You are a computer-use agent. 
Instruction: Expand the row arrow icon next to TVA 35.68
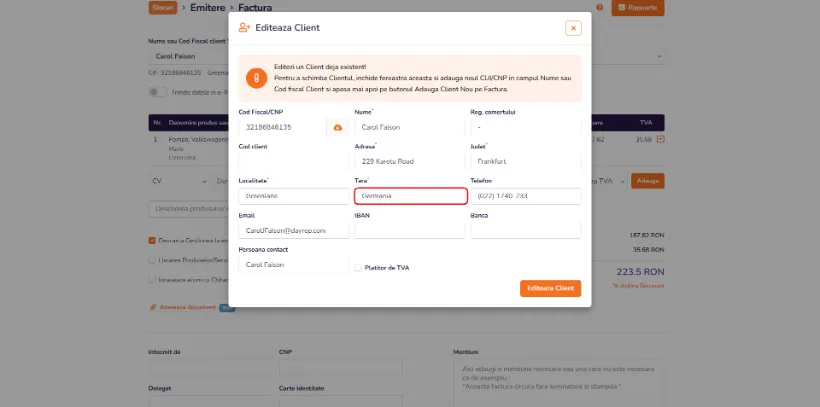coord(660,140)
